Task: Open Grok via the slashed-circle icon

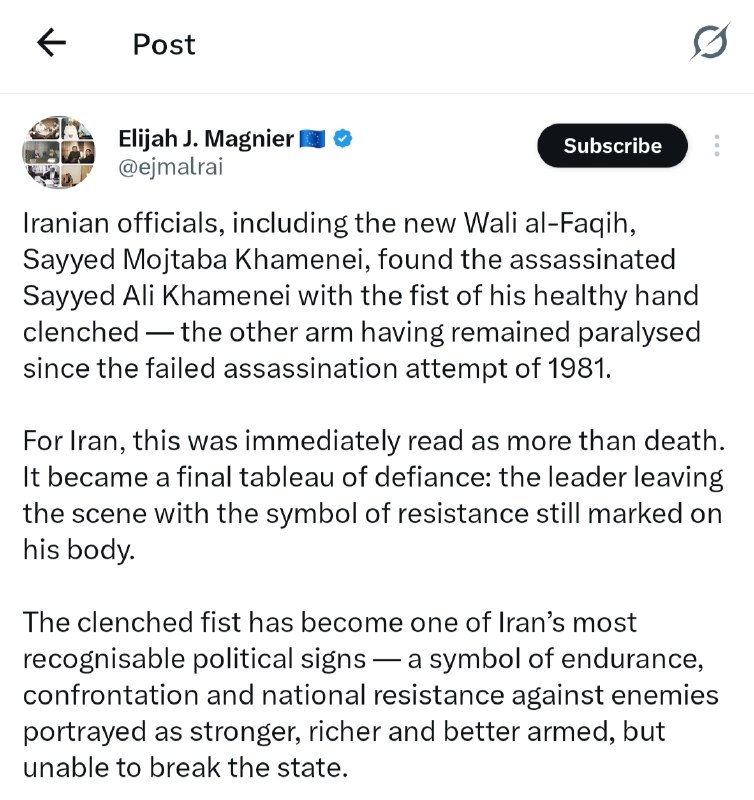Action: [710, 42]
